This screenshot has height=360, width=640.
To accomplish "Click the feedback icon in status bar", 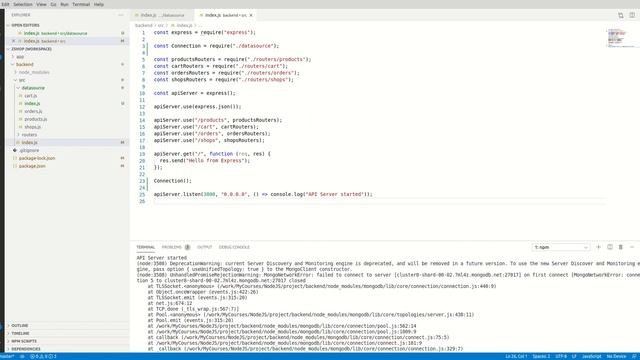I will 634,356.
